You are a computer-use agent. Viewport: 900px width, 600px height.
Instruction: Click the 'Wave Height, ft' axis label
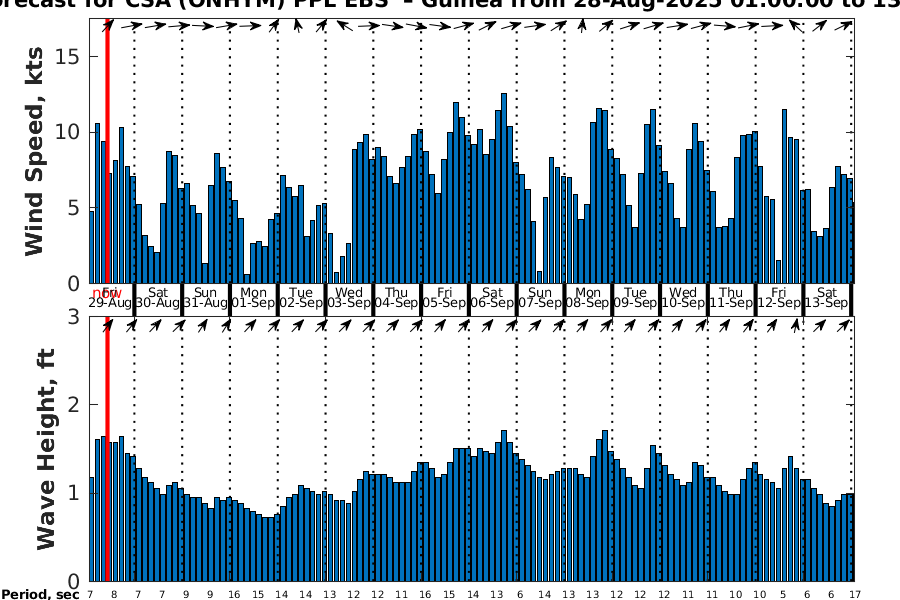tap(46, 449)
